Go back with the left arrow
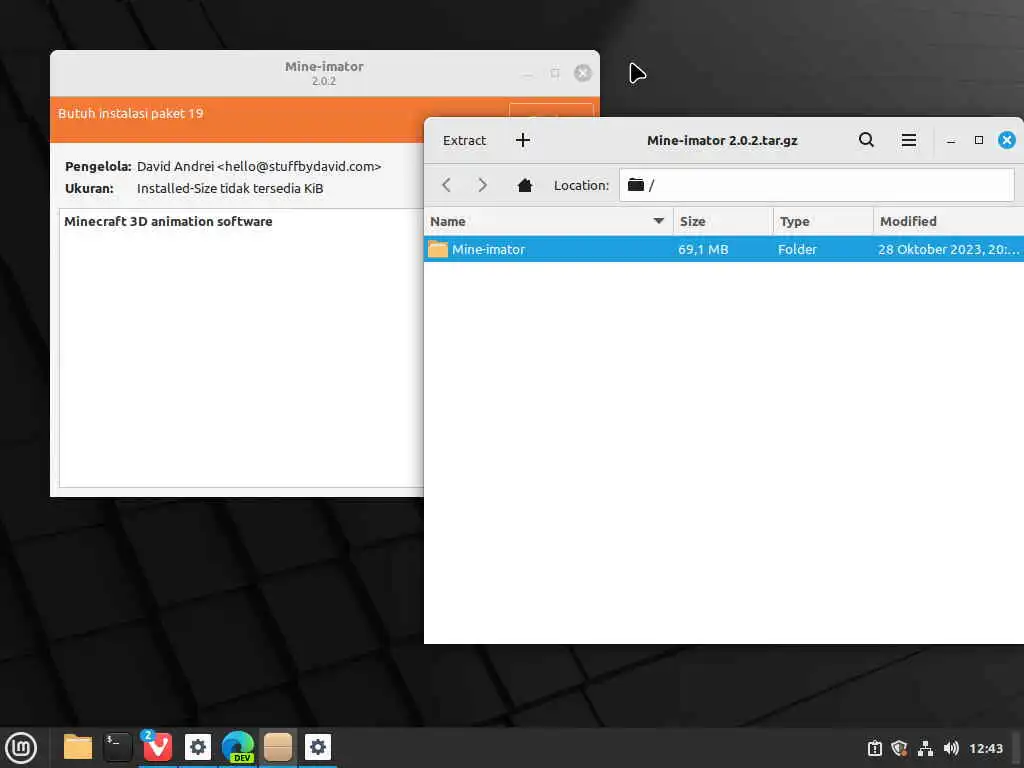 447,185
